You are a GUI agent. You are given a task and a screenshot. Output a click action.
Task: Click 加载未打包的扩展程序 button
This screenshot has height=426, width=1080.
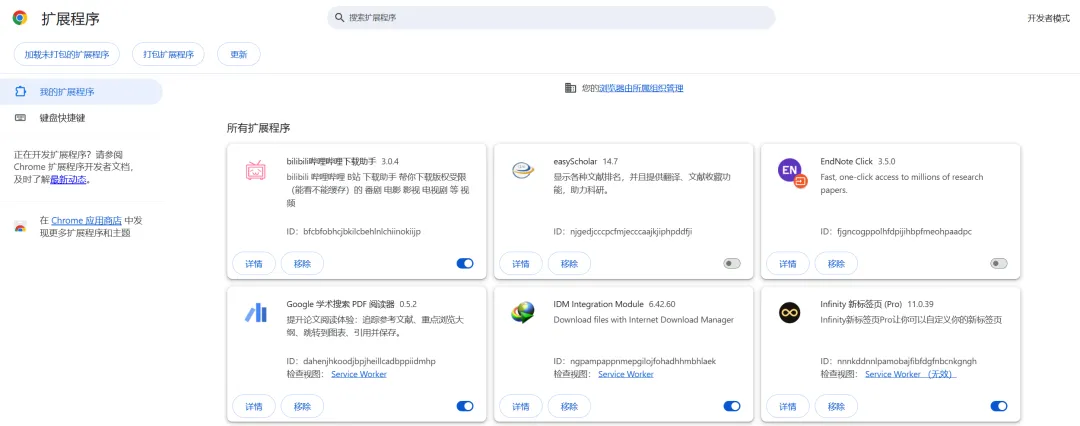pos(67,54)
